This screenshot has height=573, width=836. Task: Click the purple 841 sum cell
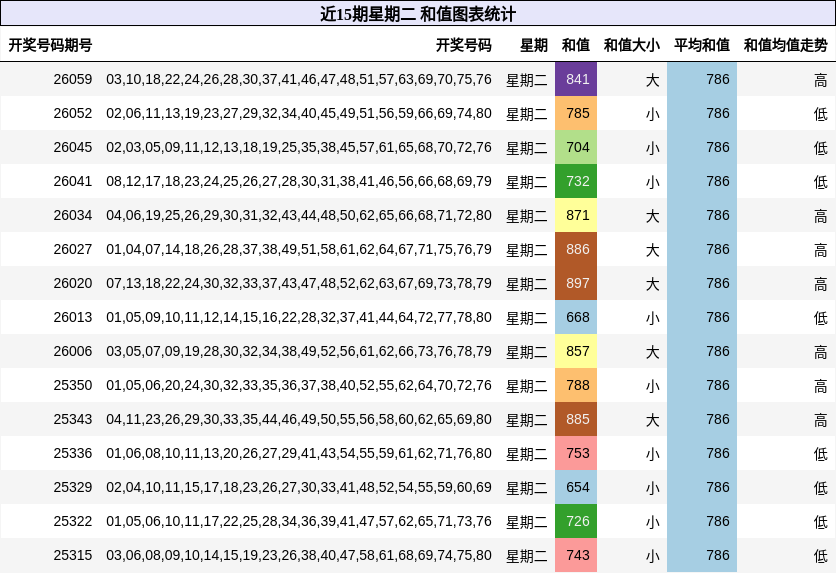[x=576, y=79]
